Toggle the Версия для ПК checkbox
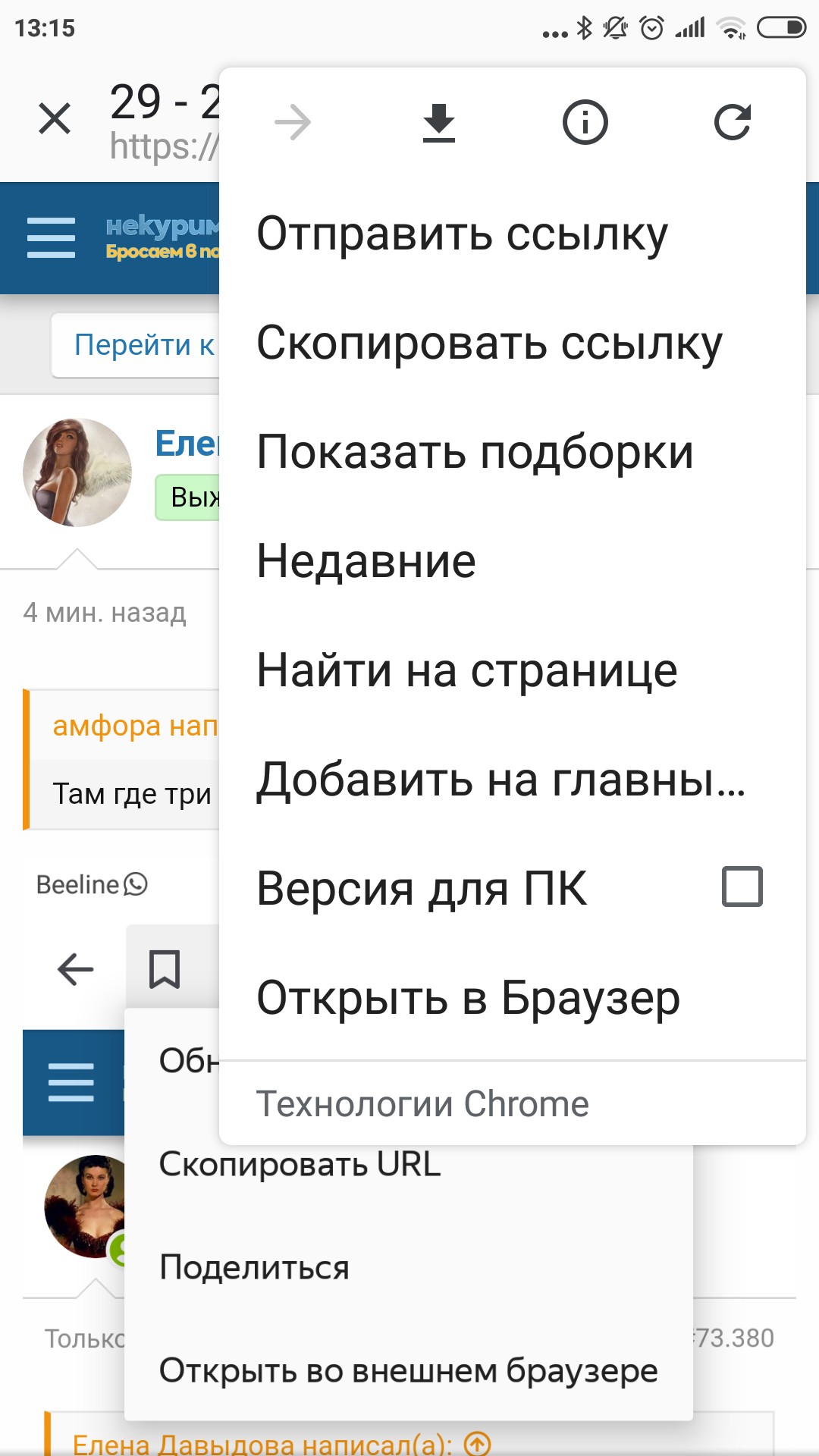 click(742, 886)
